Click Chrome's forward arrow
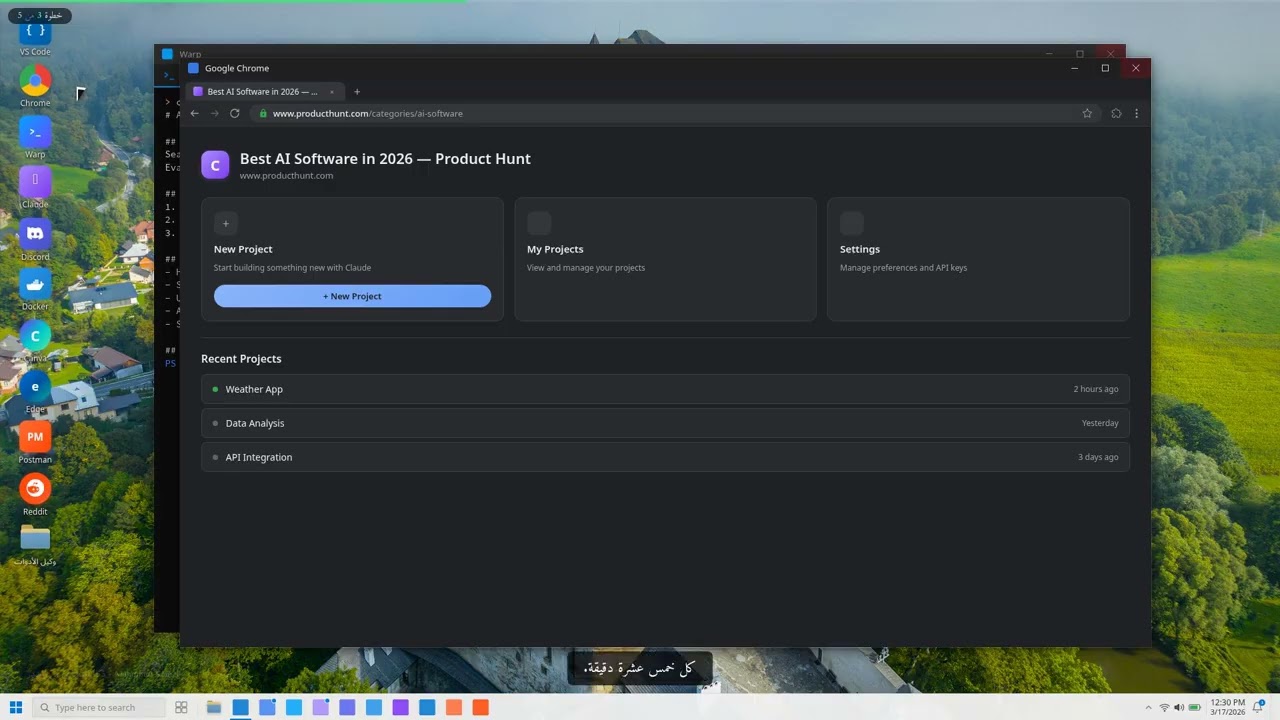 214,113
